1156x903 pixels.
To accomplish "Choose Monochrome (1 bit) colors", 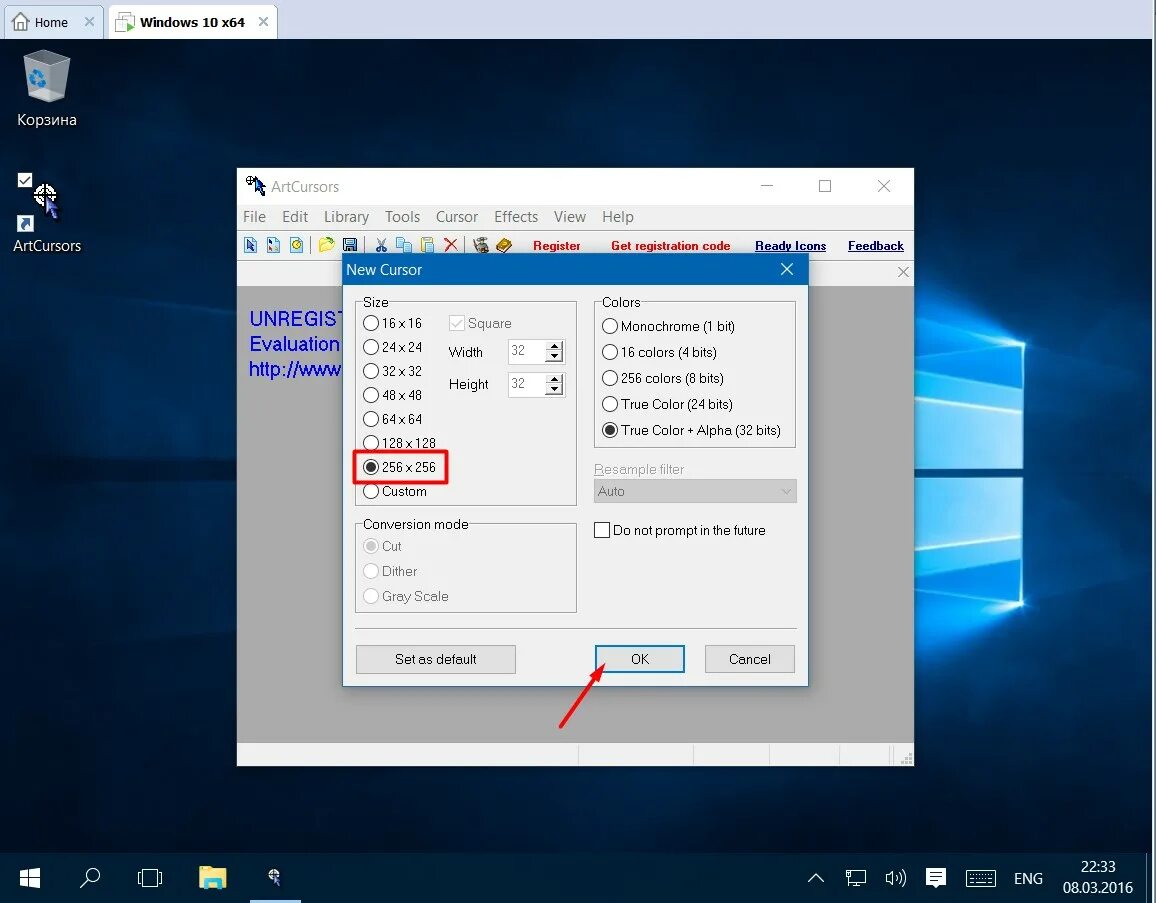I will pos(668,326).
